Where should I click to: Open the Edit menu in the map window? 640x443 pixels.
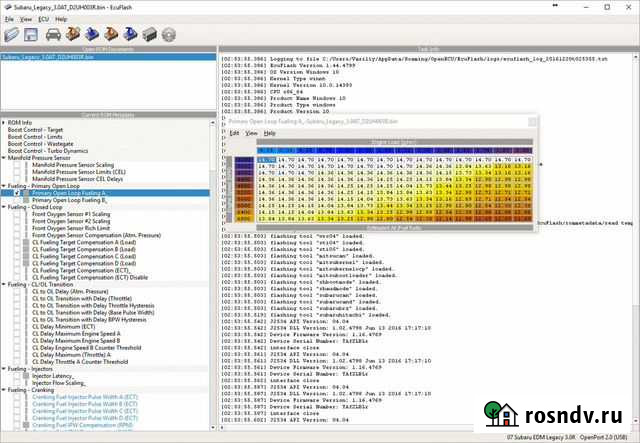click(234, 132)
